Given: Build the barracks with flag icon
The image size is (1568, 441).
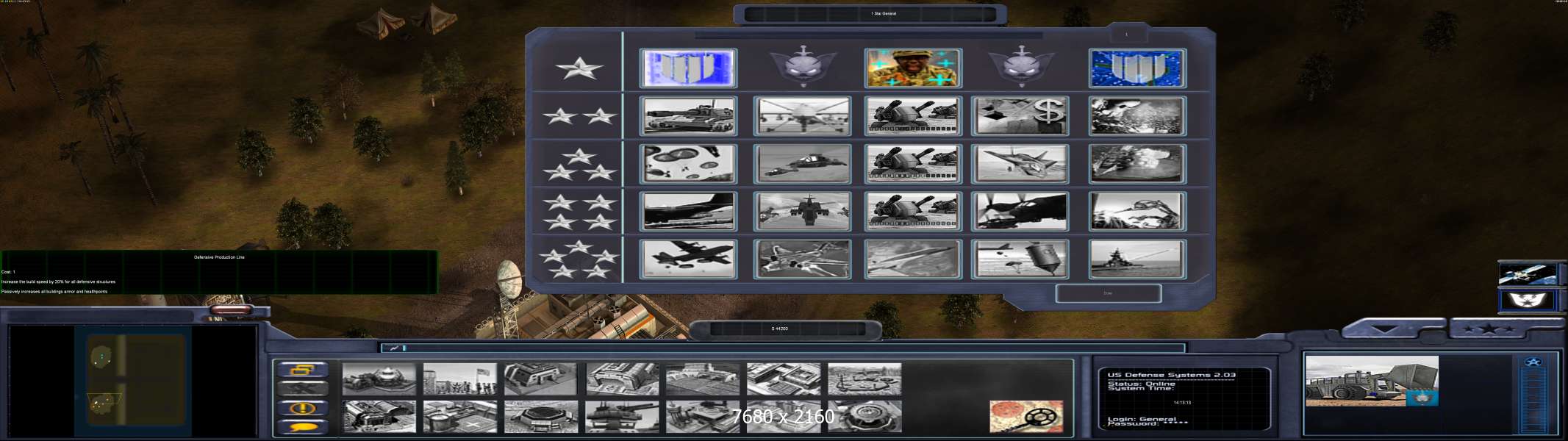Looking at the screenshot, I should pos(460,379).
